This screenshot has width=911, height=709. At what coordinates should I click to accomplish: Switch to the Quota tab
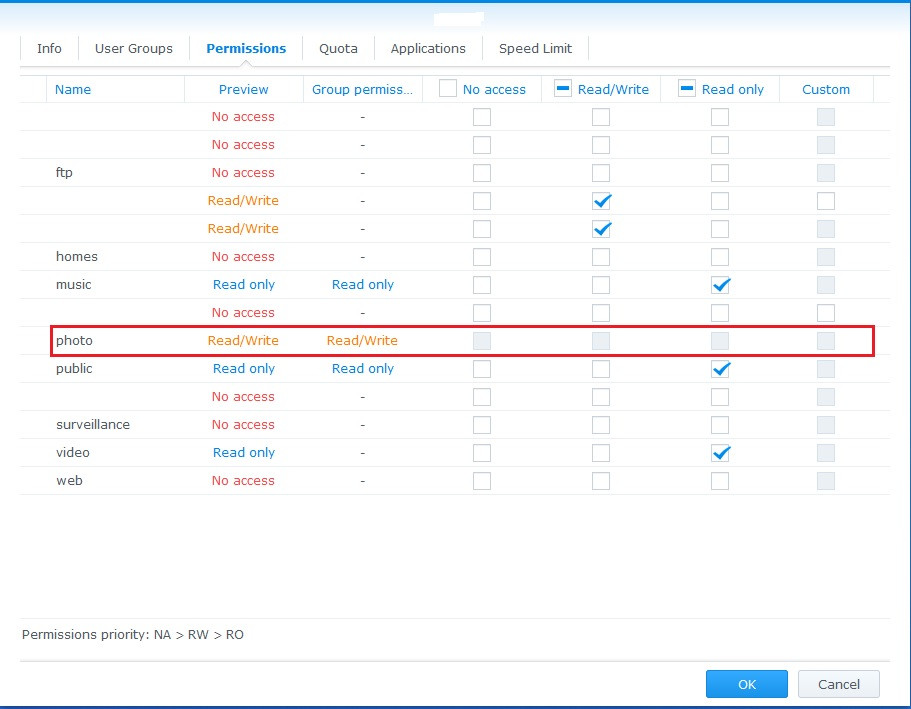tap(338, 48)
